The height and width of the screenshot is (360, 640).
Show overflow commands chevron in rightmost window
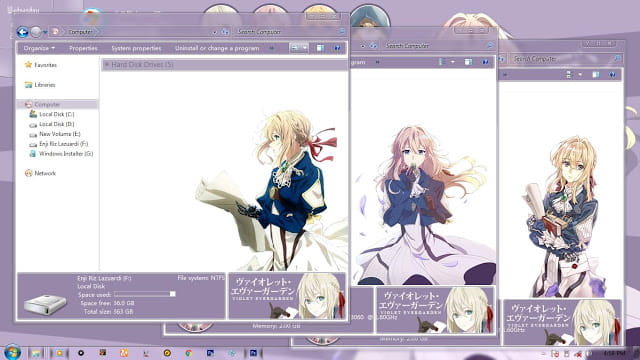pyautogui.click(x=505, y=75)
